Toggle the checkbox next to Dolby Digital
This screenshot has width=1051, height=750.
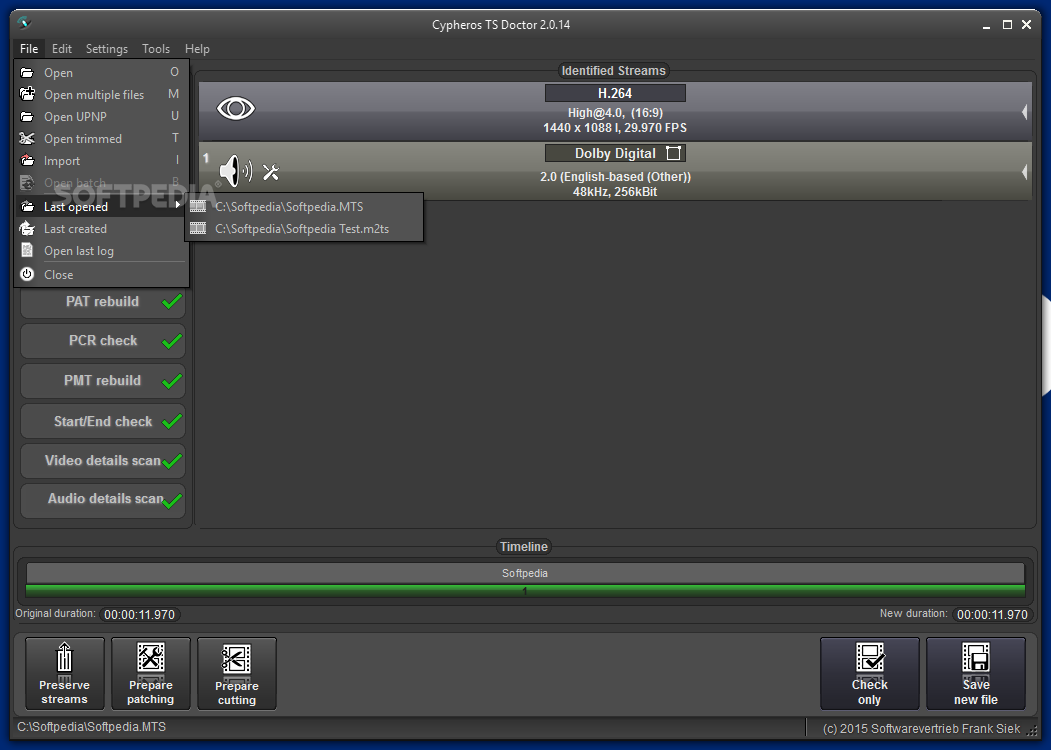coord(673,153)
